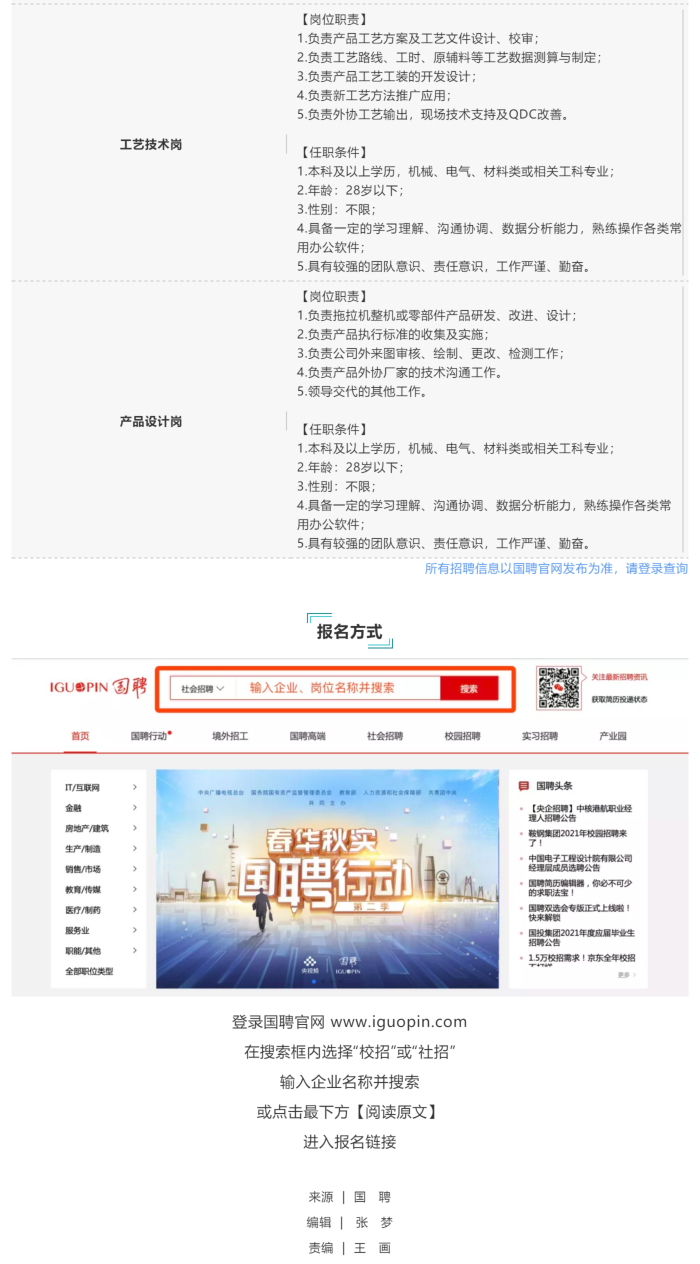Click the IGUOPIN 国聘 logo

coord(98,687)
